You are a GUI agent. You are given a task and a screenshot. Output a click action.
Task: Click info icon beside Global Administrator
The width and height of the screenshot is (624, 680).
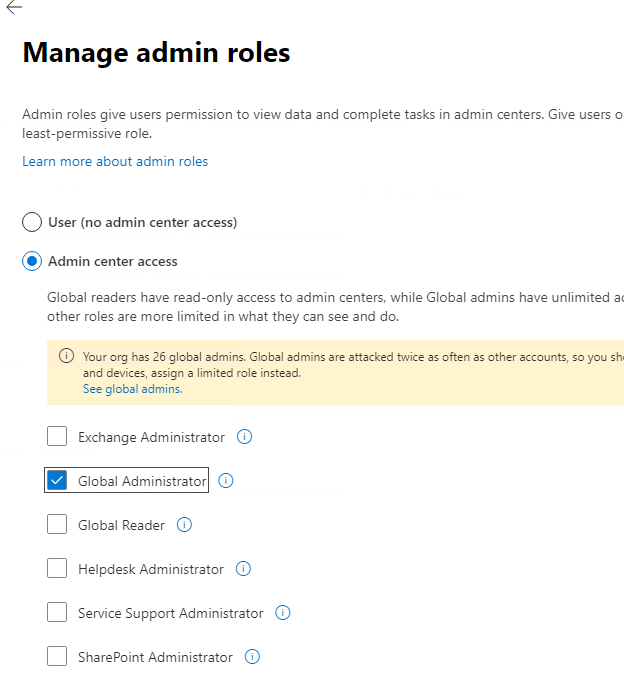pos(226,481)
